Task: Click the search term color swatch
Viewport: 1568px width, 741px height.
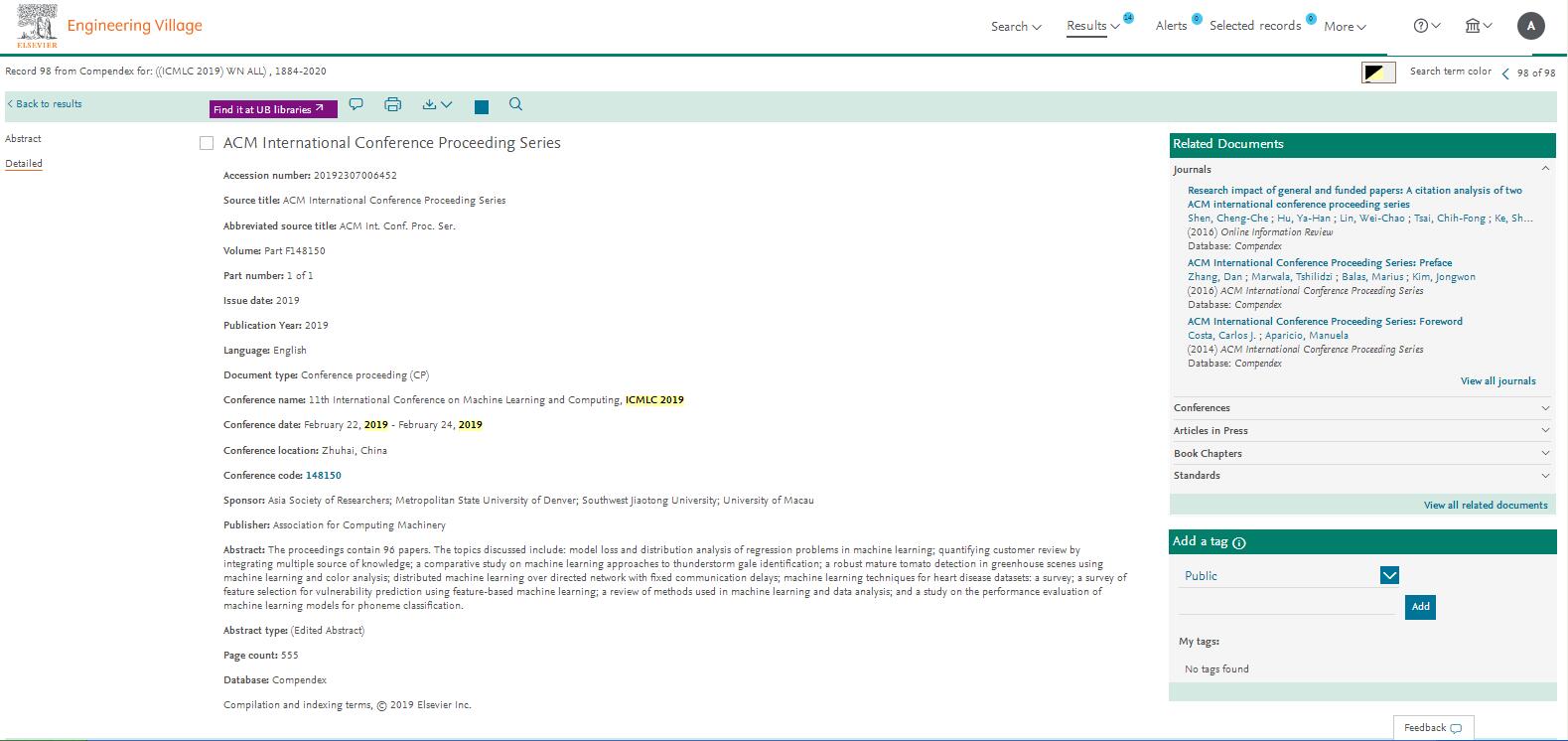Action: [x=1377, y=73]
